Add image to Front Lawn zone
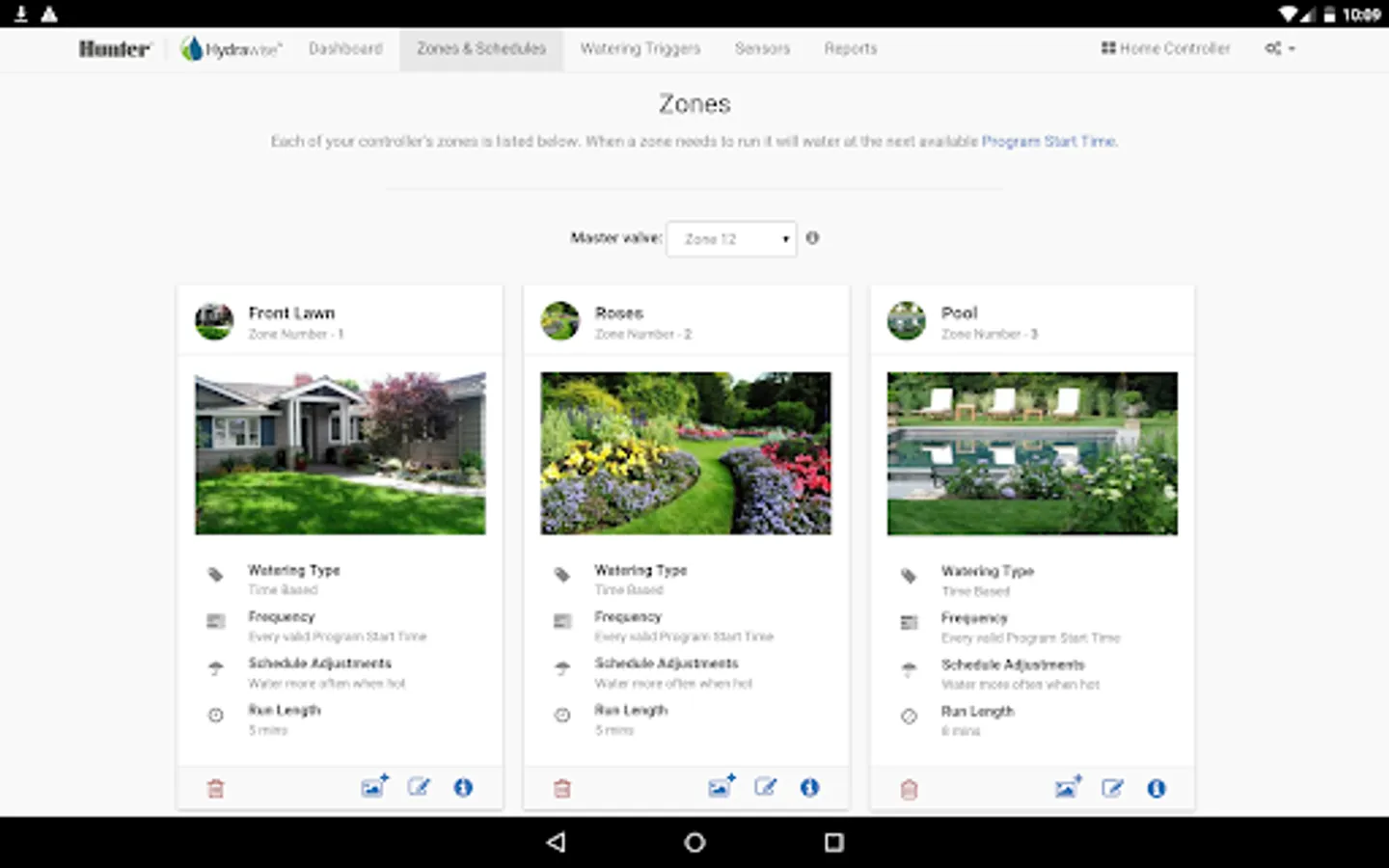The height and width of the screenshot is (868, 1389). pyautogui.click(x=375, y=786)
